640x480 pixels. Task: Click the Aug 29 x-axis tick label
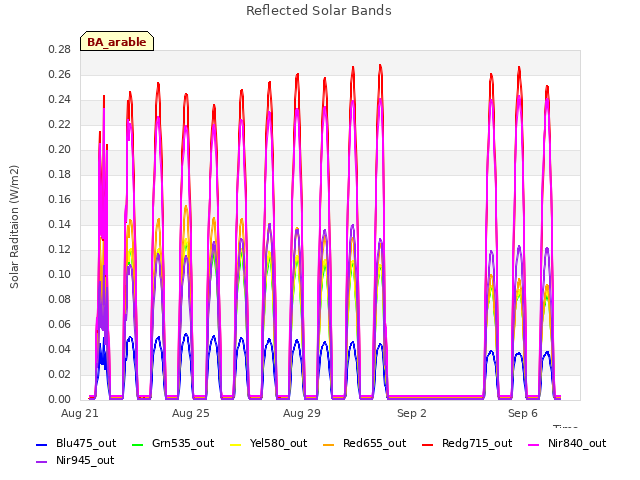point(302,413)
